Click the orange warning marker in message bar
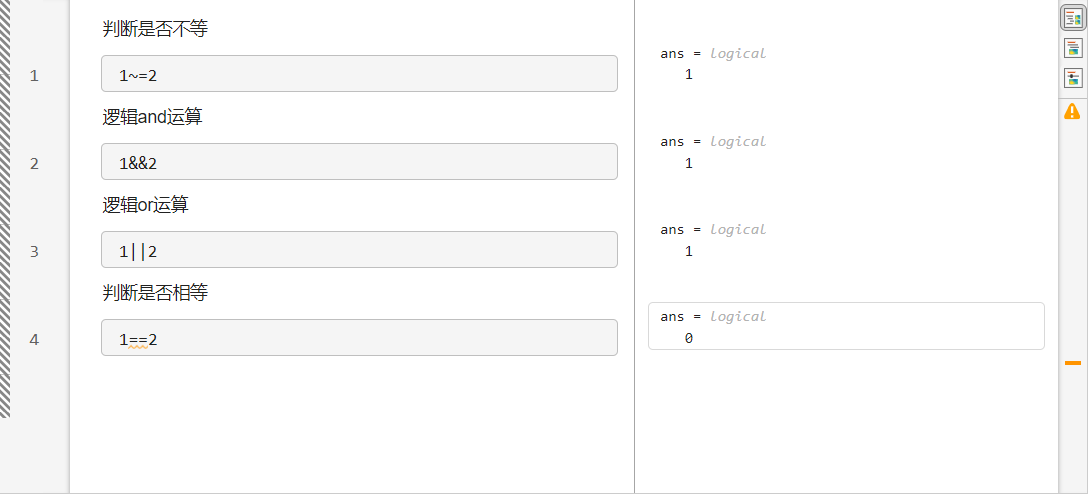The width and height of the screenshot is (1088, 494). point(1072,362)
